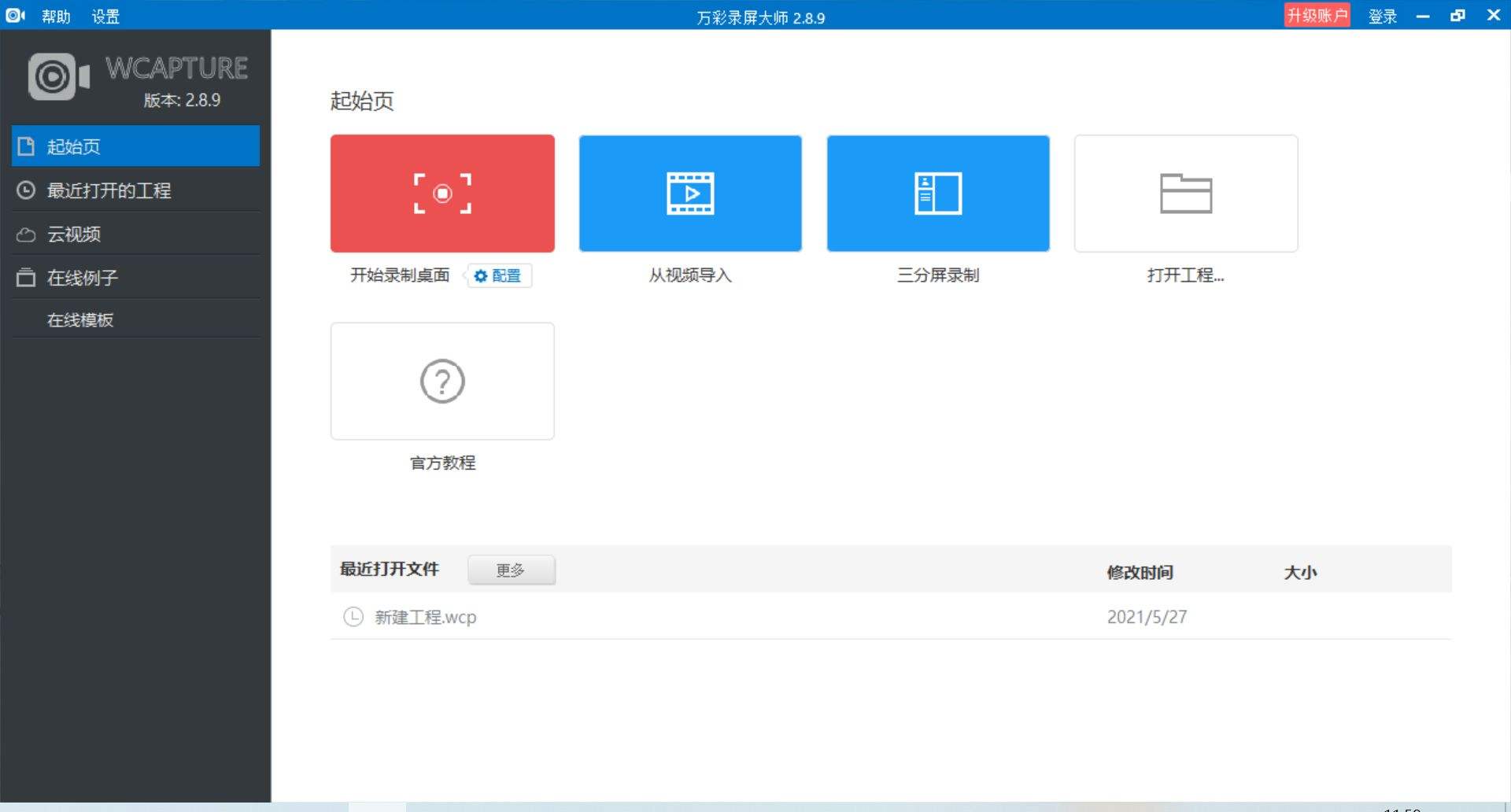Viewport: 1511px width, 812px height.
Task: Click the app camera icon in title bar
Action: (x=15, y=15)
